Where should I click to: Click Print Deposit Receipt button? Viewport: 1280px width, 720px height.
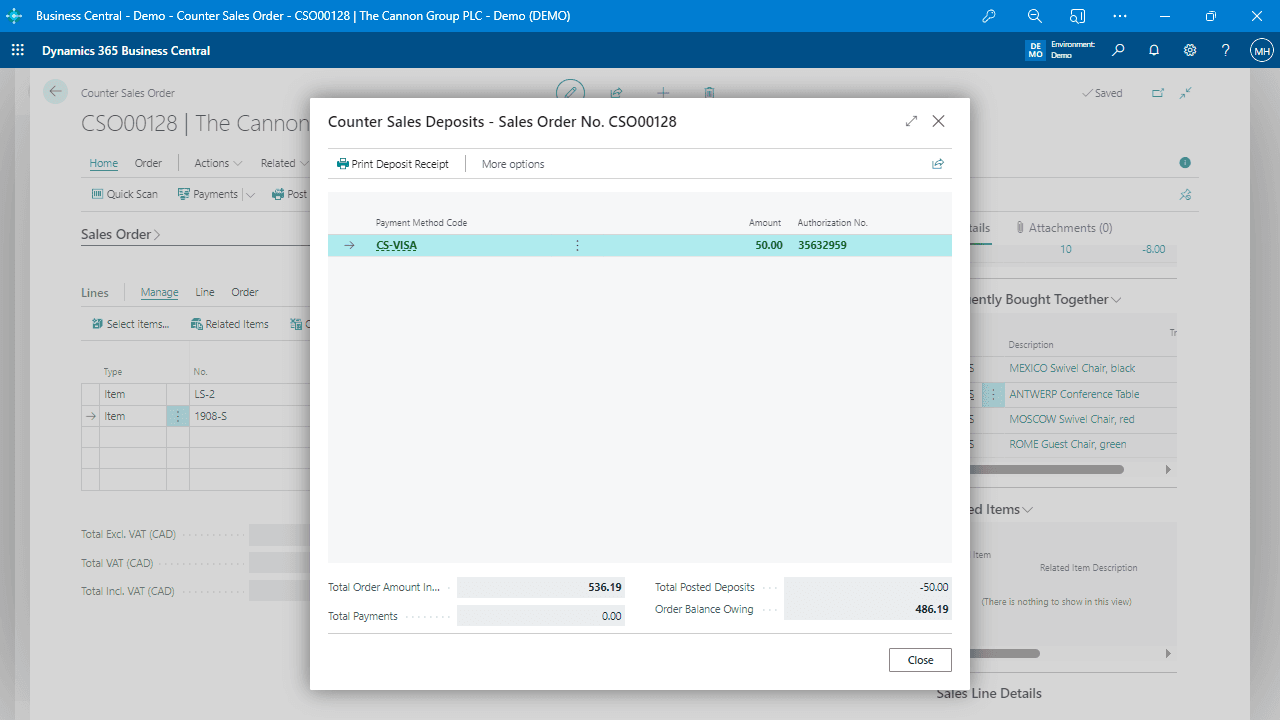(x=393, y=164)
